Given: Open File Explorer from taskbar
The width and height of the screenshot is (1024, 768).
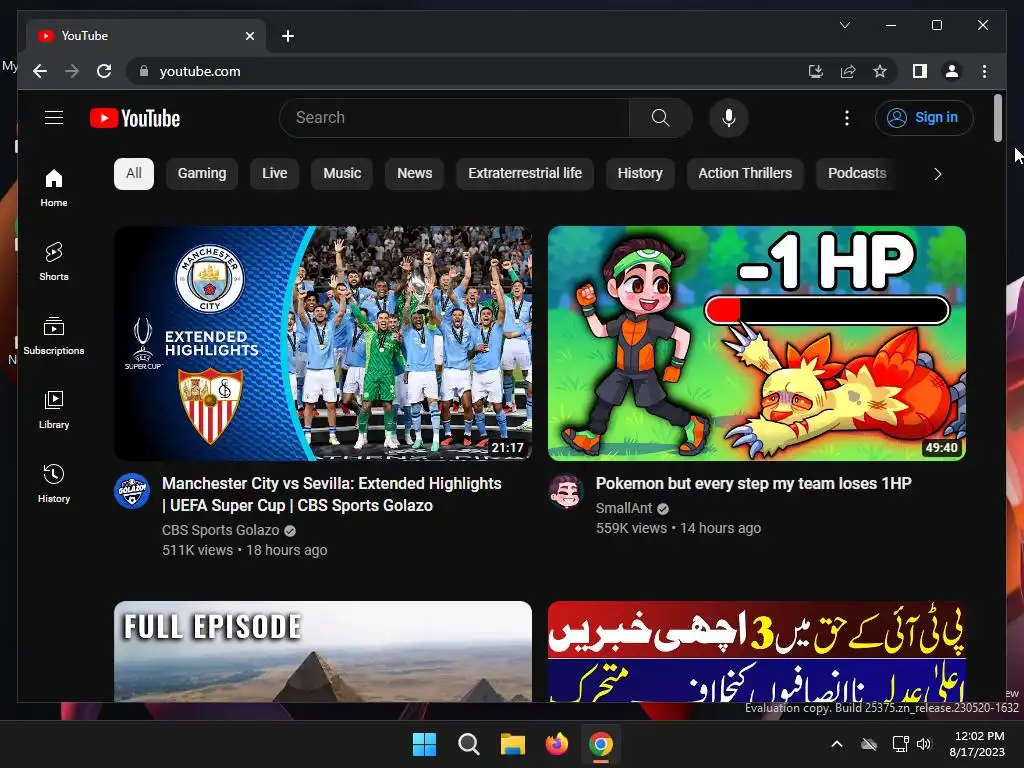Looking at the screenshot, I should point(513,744).
